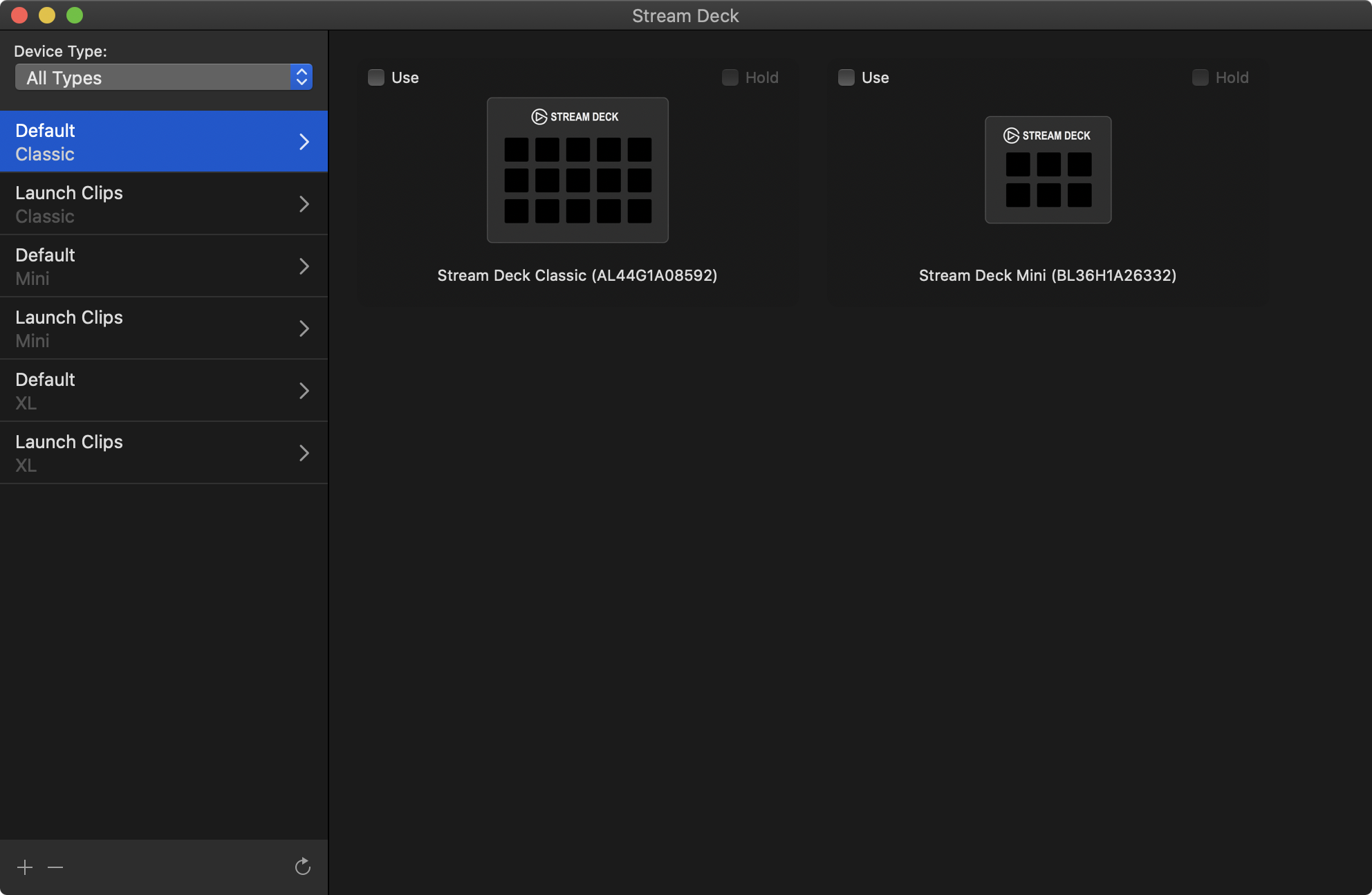1372x895 pixels.
Task: Click the Stream Deck Classic device icon
Action: tap(577, 169)
